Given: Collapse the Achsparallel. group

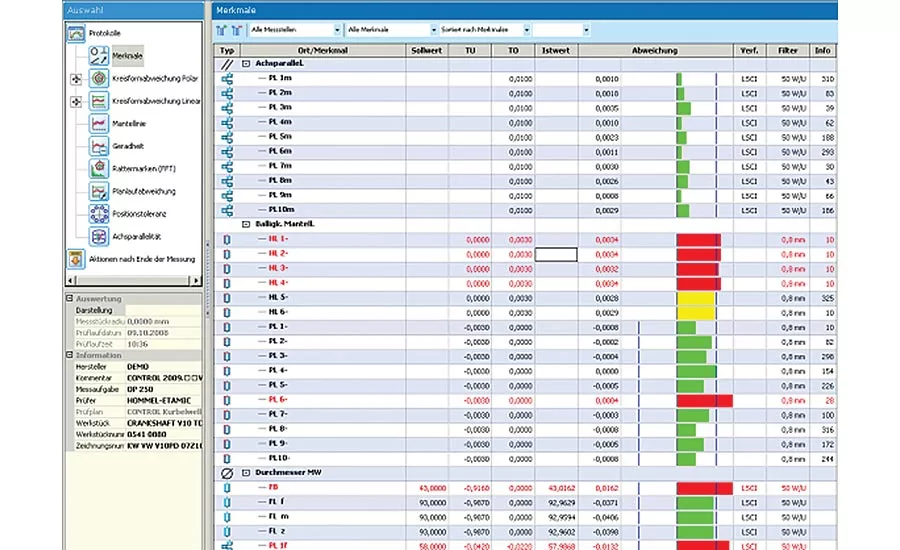Looking at the screenshot, I should tap(246, 64).
